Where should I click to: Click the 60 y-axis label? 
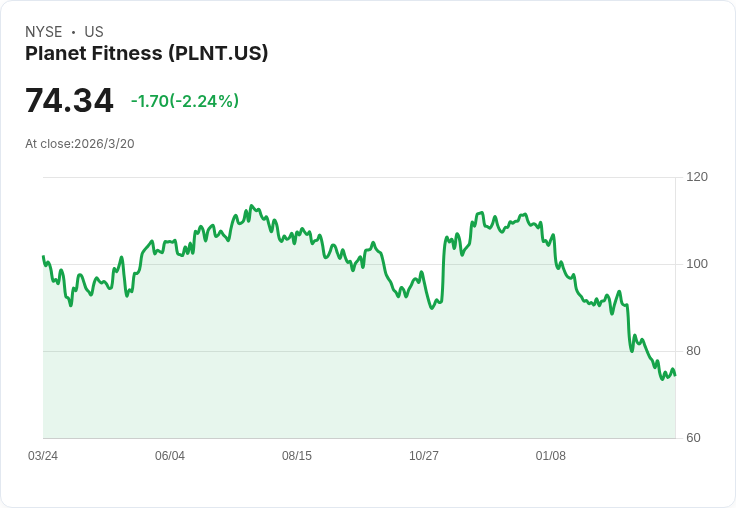tap(693, 438)
